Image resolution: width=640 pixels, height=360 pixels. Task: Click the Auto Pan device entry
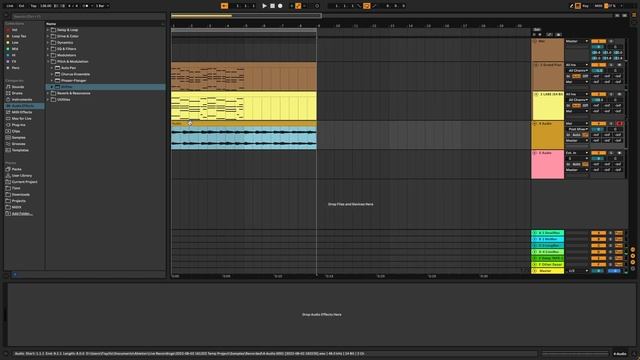coord(68,68)
